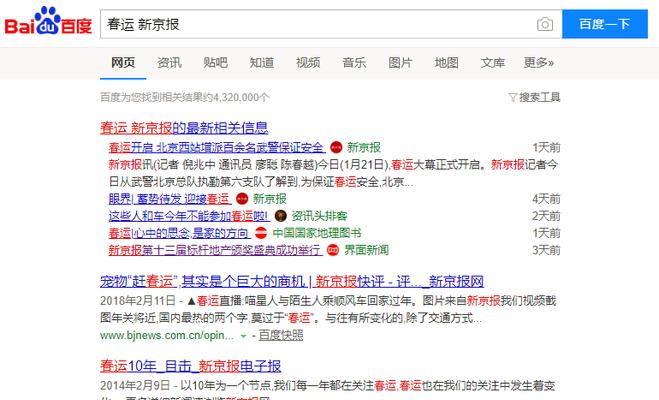Image resolution: width=659 pixels, height=400 pixels.
Task: Click 新京报 source name beside 春运开启
Action: (x=364, y=147)
